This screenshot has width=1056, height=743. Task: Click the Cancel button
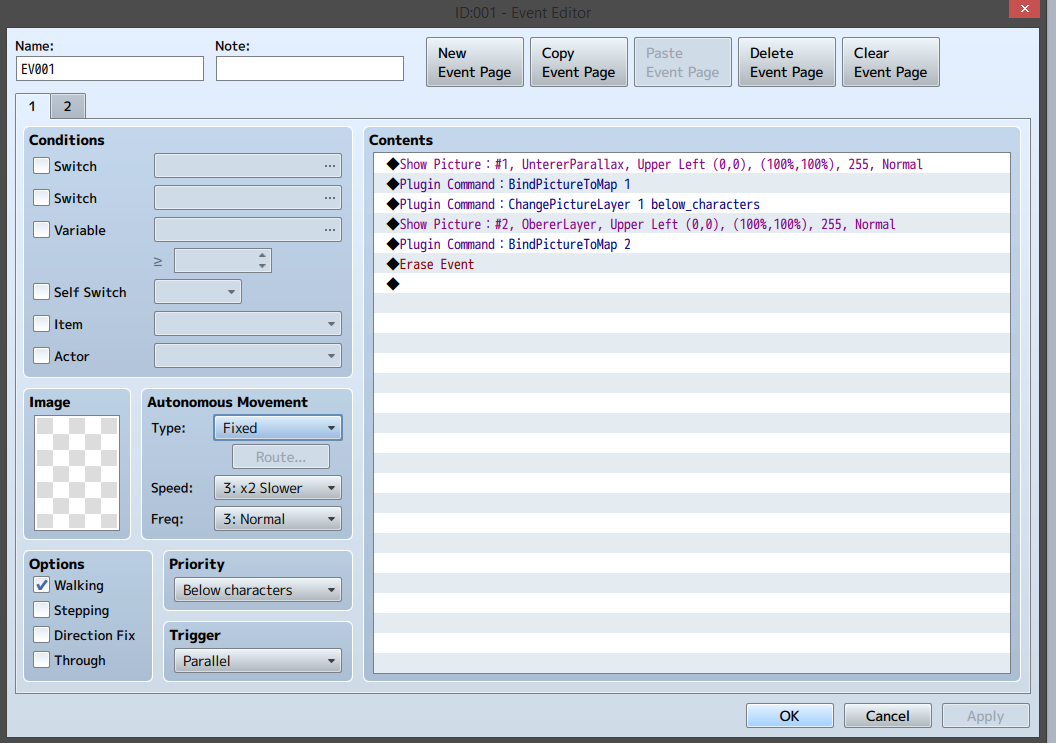tap(887, 715)
